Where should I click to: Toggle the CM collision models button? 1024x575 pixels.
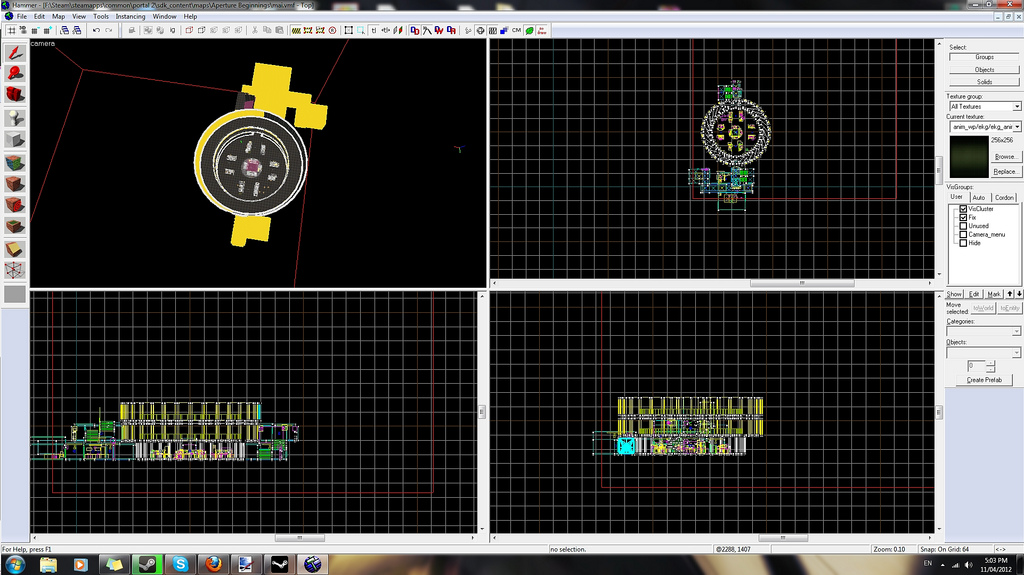click(517, 31)
